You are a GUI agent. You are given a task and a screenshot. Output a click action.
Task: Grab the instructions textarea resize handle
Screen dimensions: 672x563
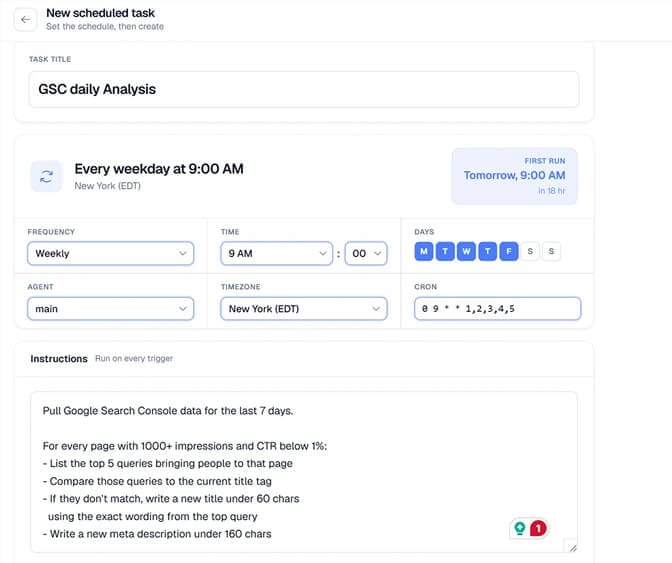573,548
